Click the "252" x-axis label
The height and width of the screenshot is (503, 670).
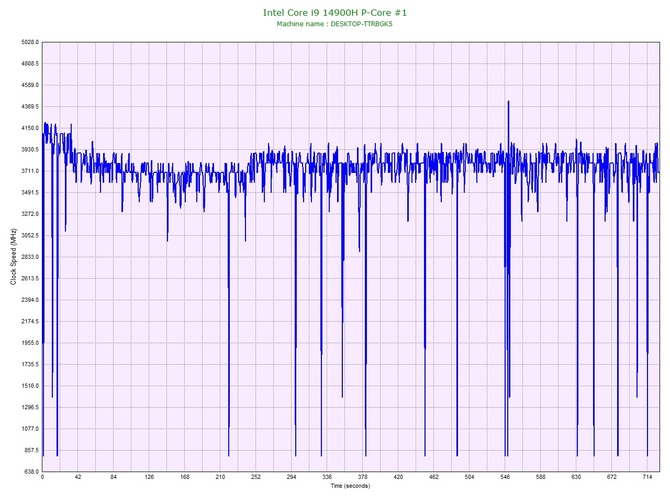pyautogui.click(x=256, y=477)
